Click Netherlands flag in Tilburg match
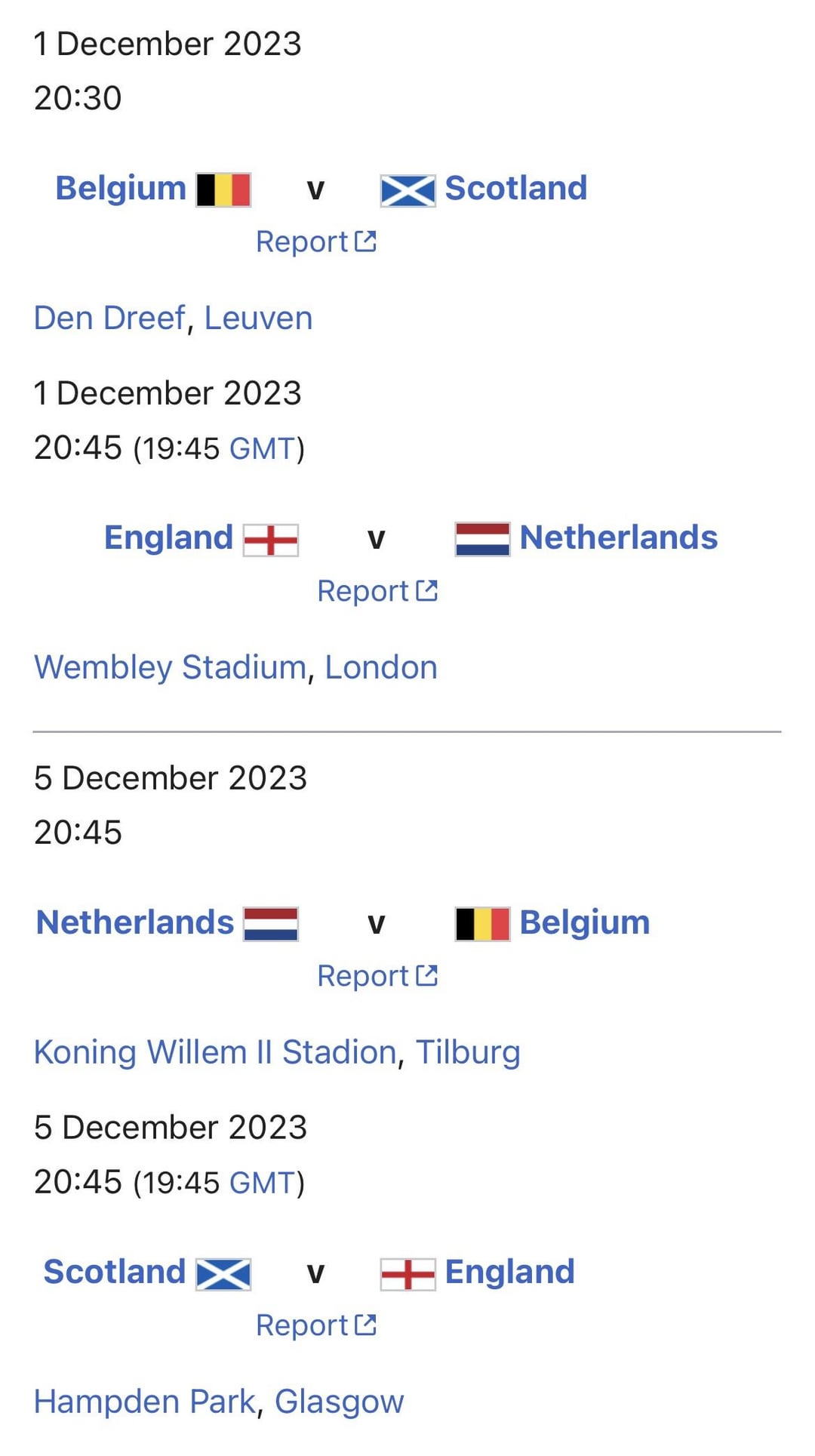815x1456 pixels. (271, 924)
